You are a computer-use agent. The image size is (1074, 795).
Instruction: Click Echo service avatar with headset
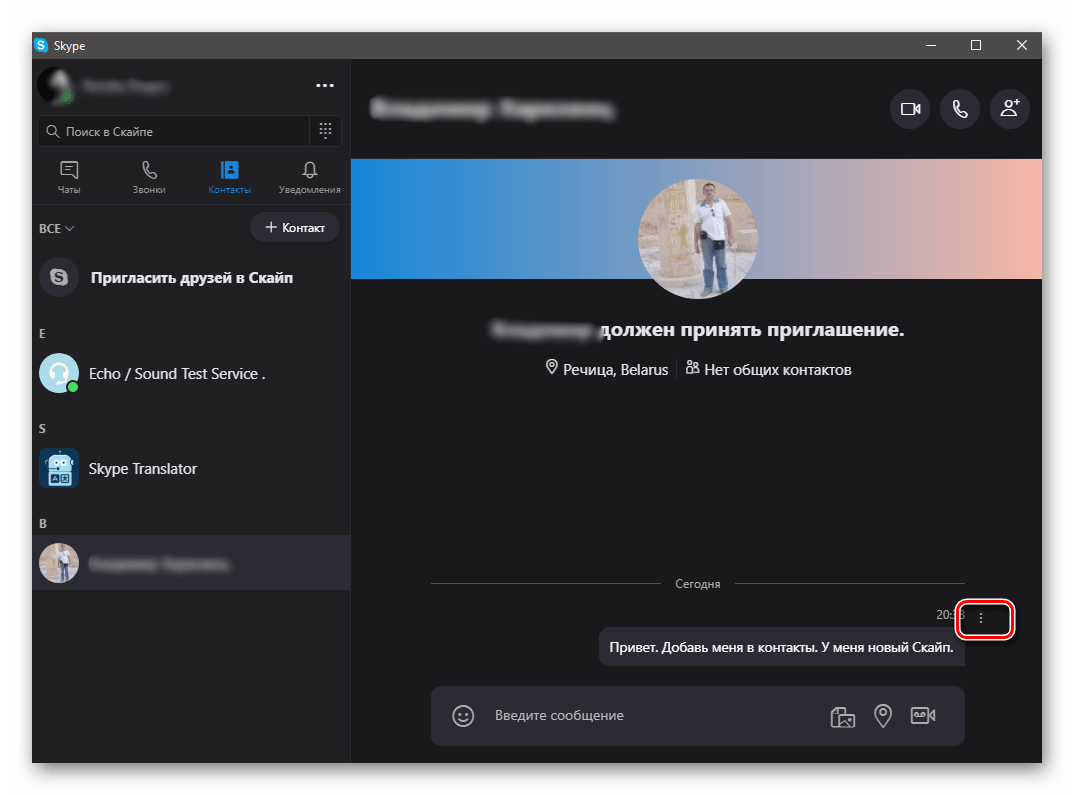tap(59, 373)
